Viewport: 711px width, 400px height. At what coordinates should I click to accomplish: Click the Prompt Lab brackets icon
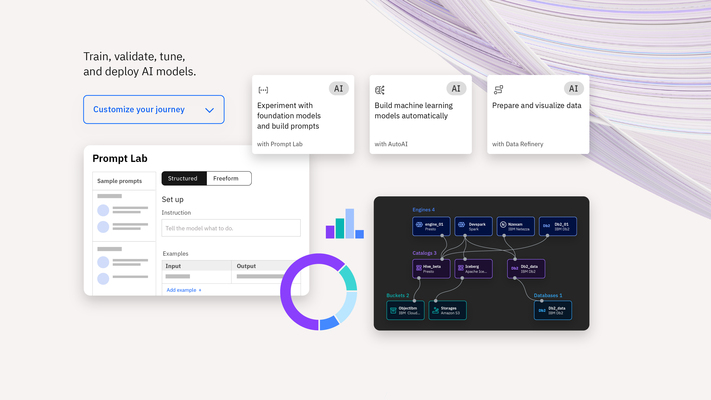[x=263, y=89]
